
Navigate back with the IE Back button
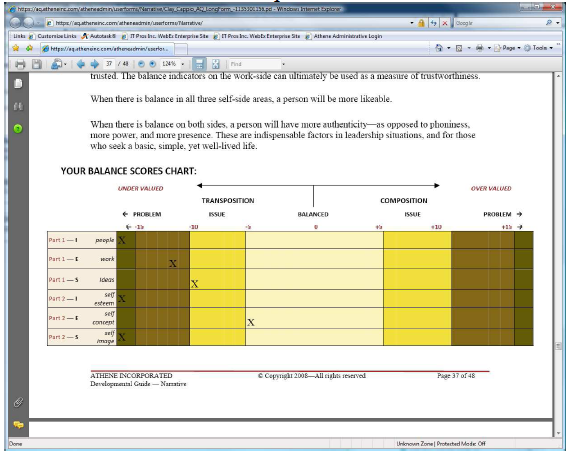coord(16,23)
